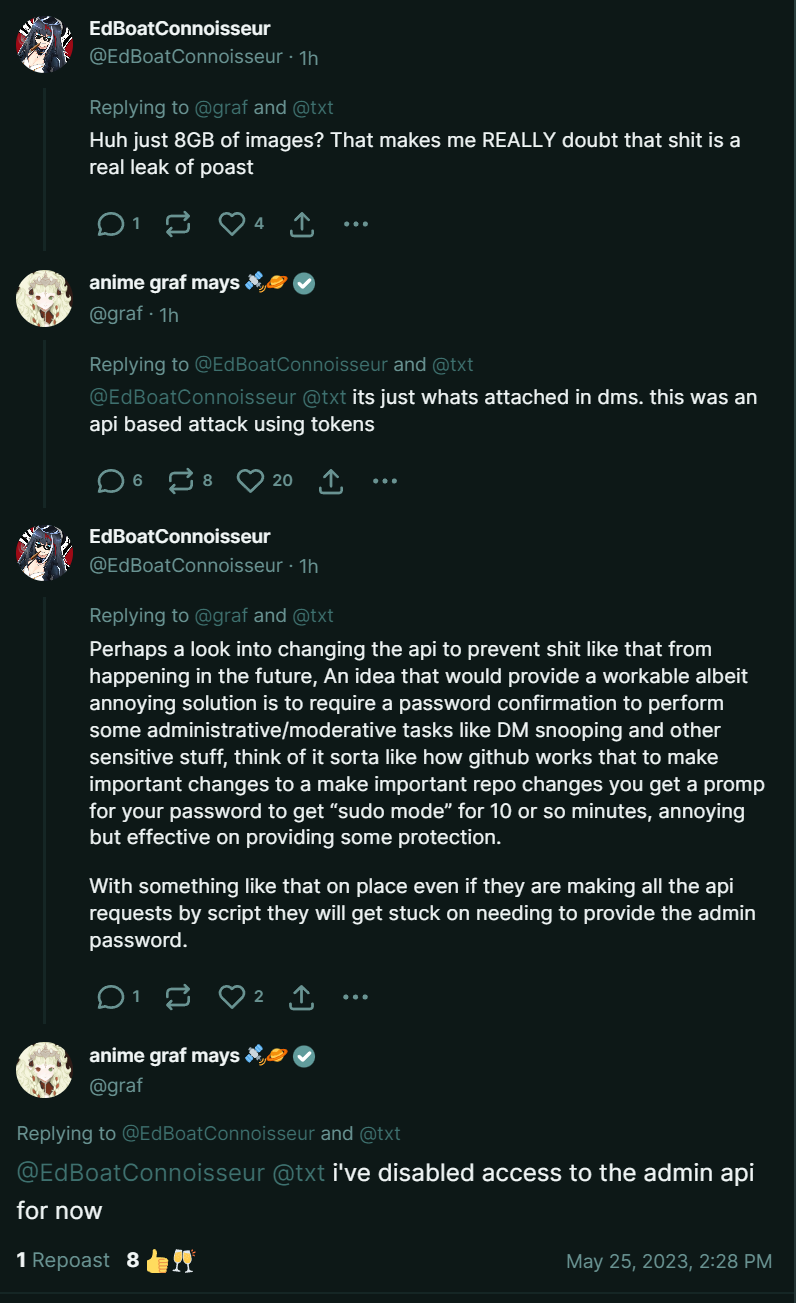The image size is (796, 1303).
Task: Show the 8 emoji reactions list
Action: 159,1261
